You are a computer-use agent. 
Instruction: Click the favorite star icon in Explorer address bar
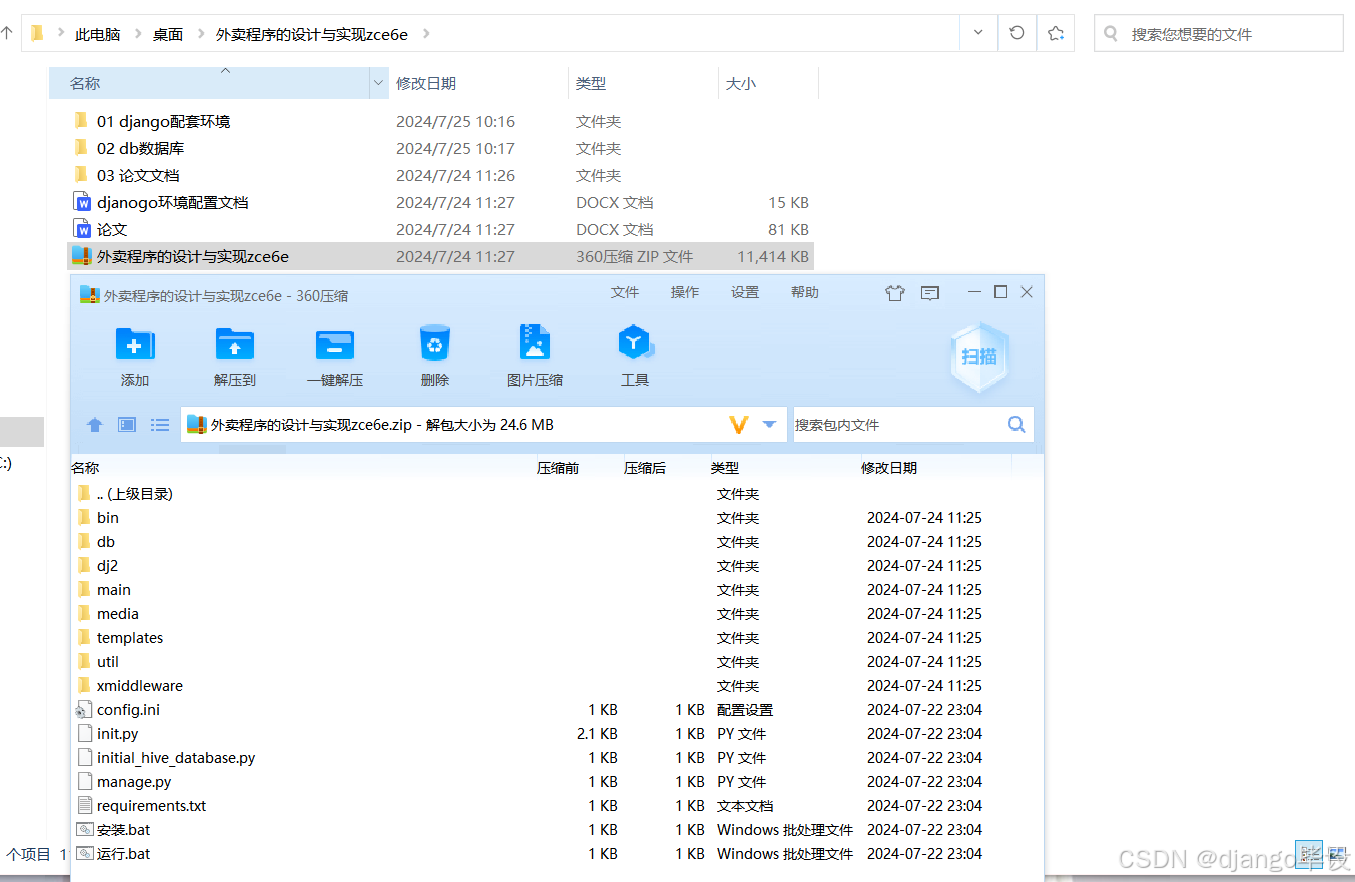pyautogui.click(x=1056, y=33)
